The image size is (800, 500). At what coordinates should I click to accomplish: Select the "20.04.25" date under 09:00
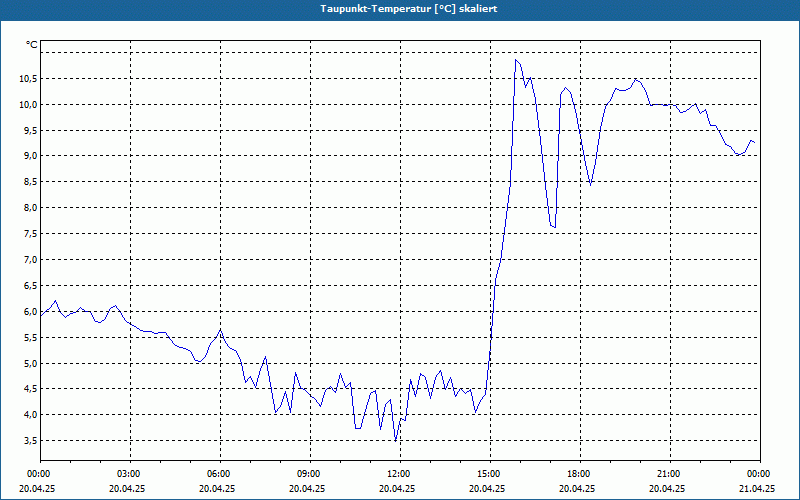[307, 488]
